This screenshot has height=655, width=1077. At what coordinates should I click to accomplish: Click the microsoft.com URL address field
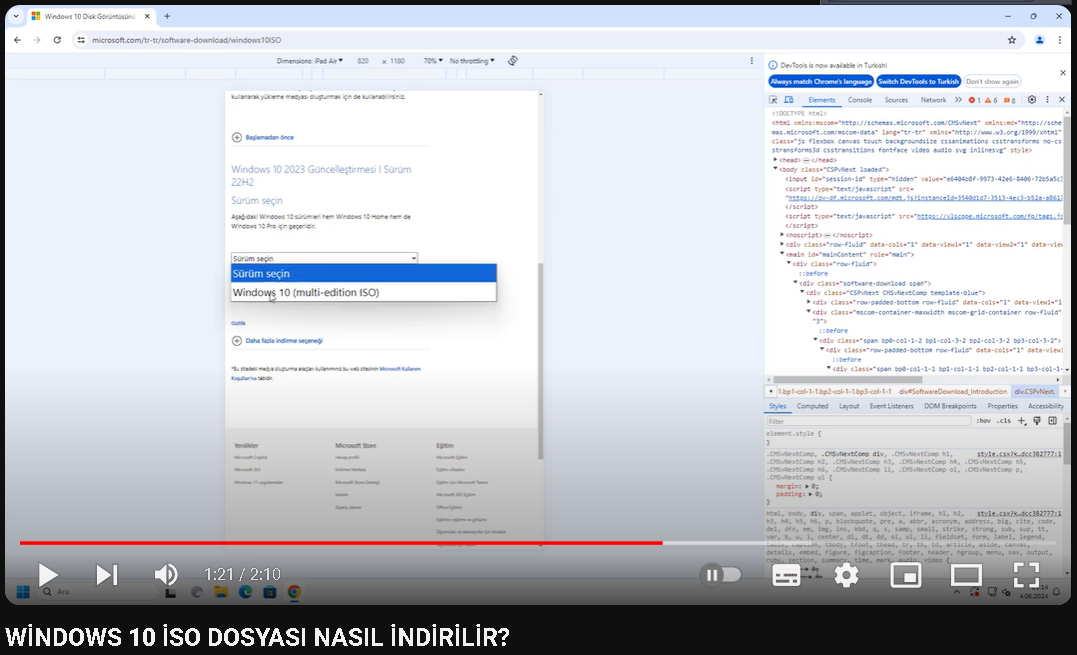(187, 40)
